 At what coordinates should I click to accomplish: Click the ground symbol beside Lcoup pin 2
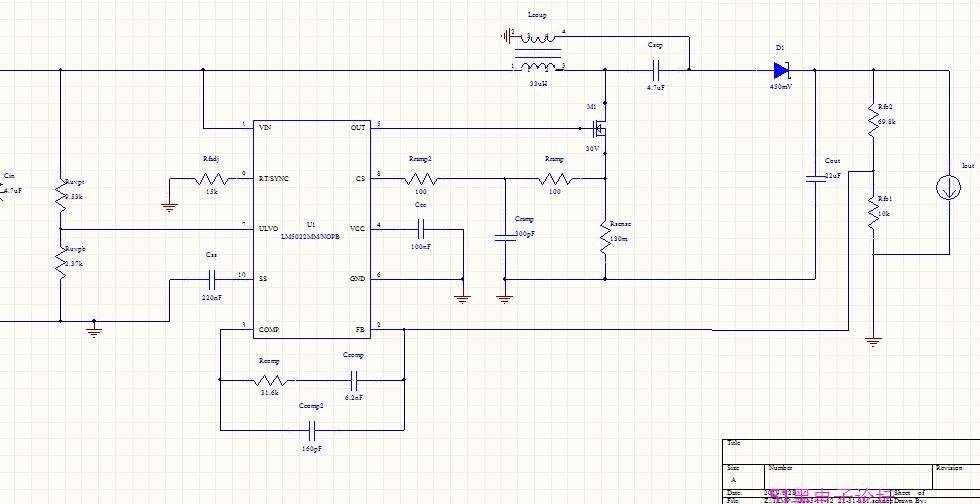(505, 37)
